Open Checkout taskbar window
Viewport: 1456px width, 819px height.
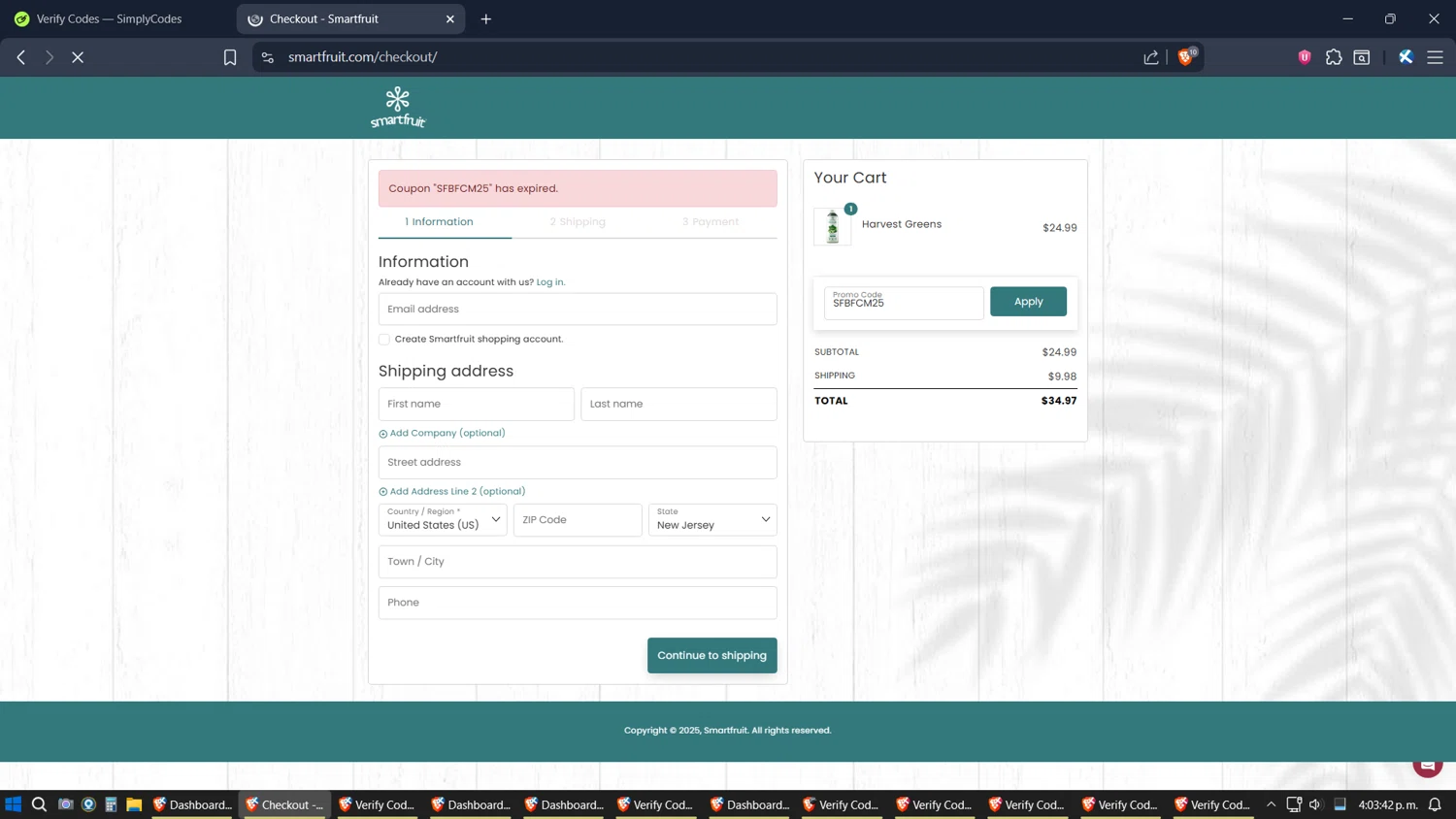coord(284,804)
